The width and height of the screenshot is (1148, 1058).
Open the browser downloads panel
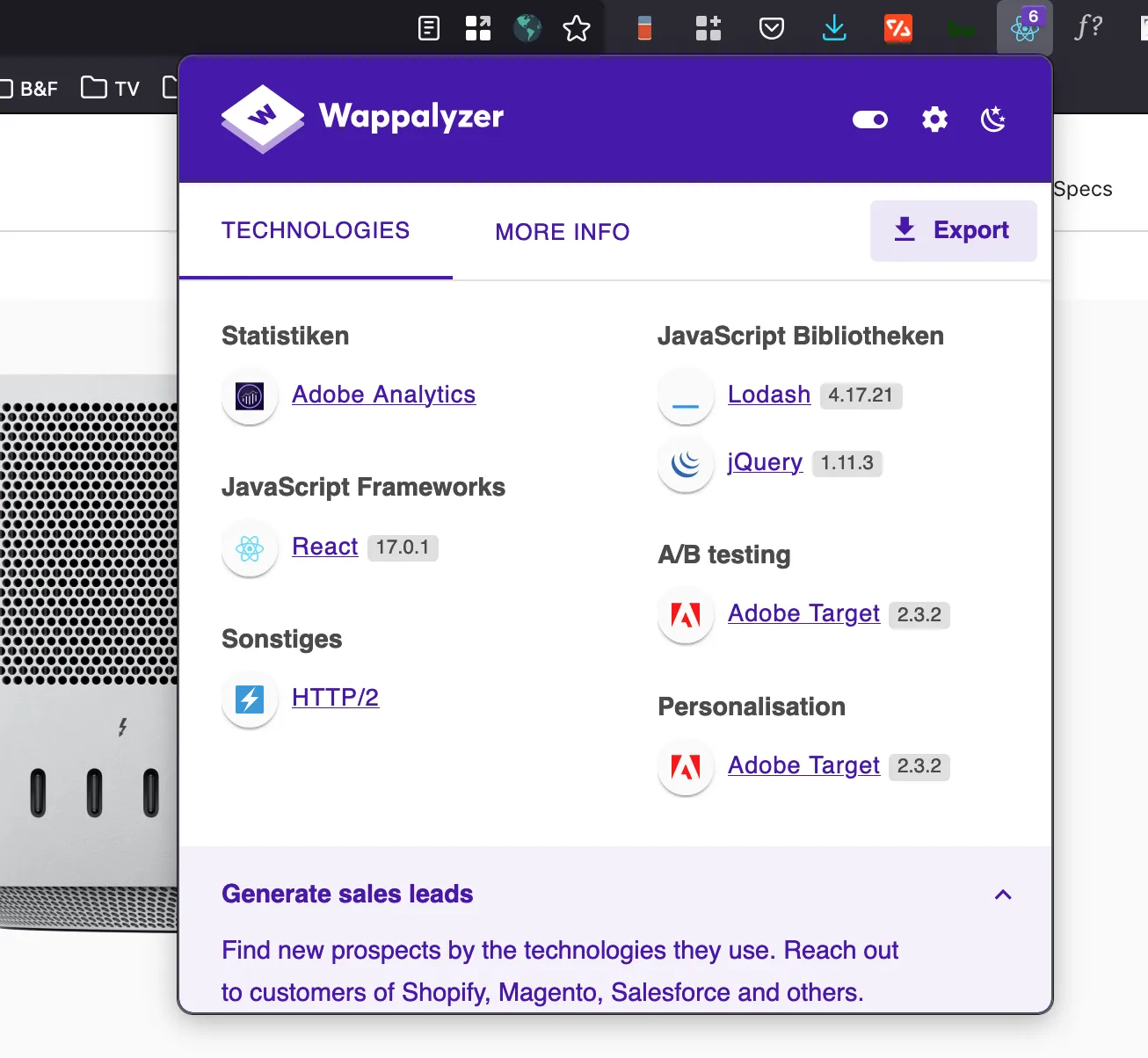[834, 28]
